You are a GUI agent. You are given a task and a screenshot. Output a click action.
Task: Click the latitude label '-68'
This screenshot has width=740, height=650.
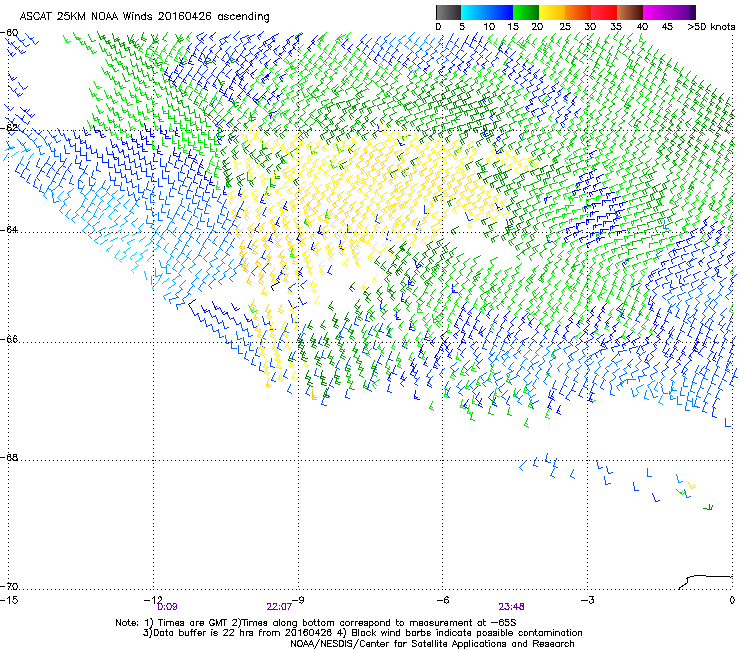[10, 457]
